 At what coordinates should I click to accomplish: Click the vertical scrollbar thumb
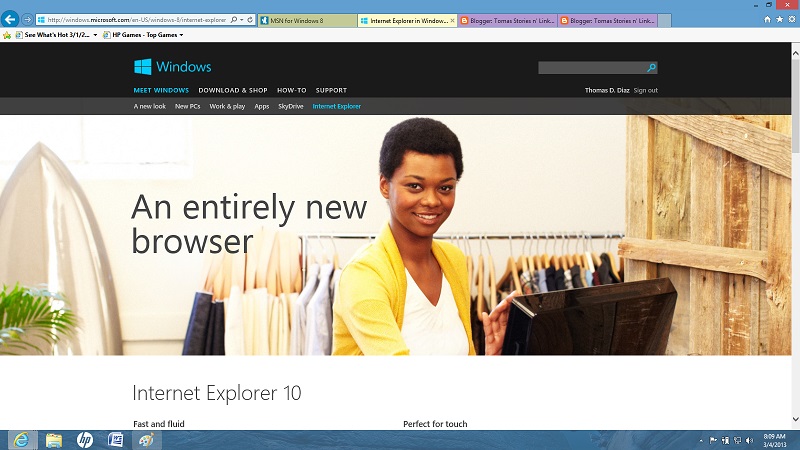[x=795, y=105]
